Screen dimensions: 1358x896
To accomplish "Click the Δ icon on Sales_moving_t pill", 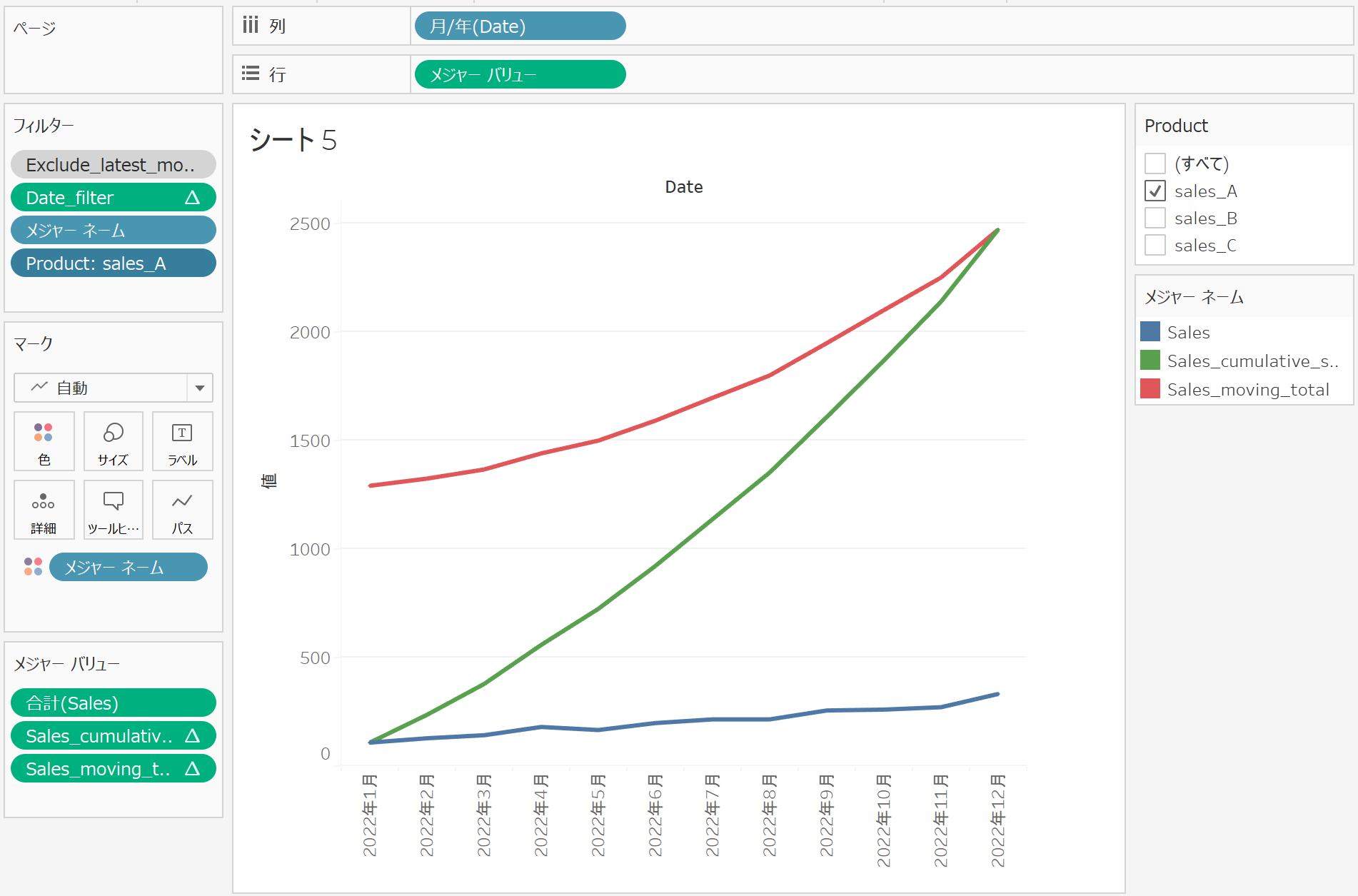I will pyautogui.click(x=193, y=769).
